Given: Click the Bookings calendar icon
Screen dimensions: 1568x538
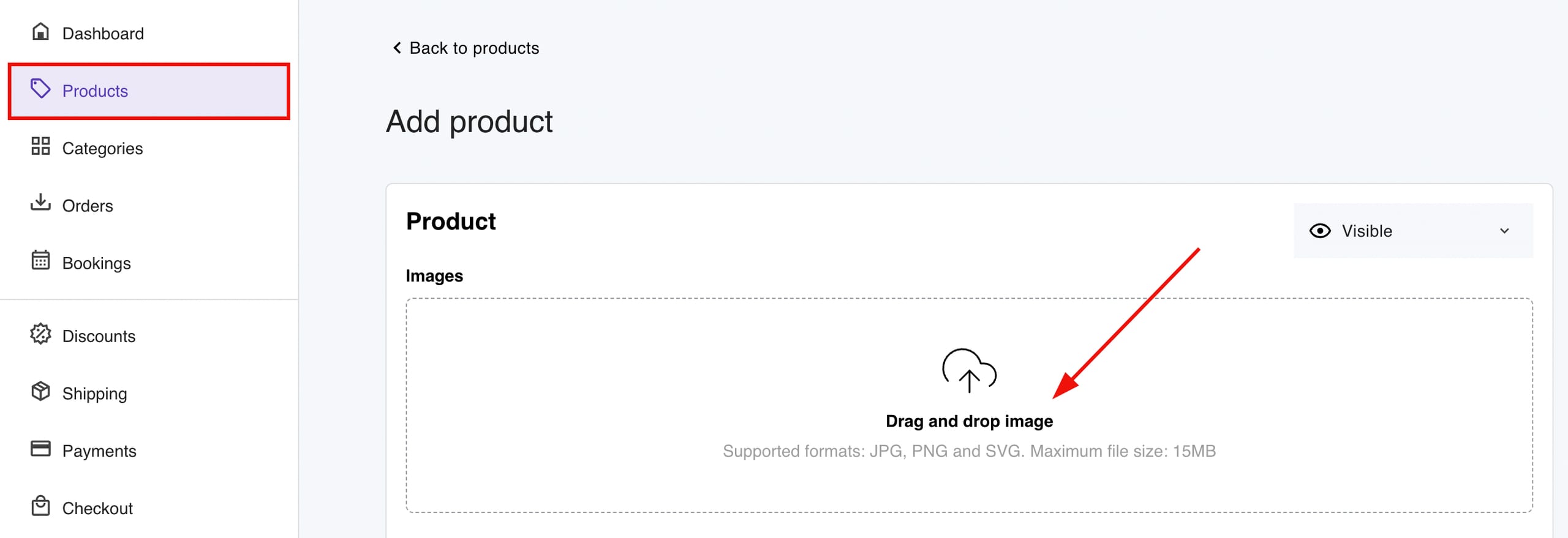Looking at the screenshot, I should tap(40, 261).
